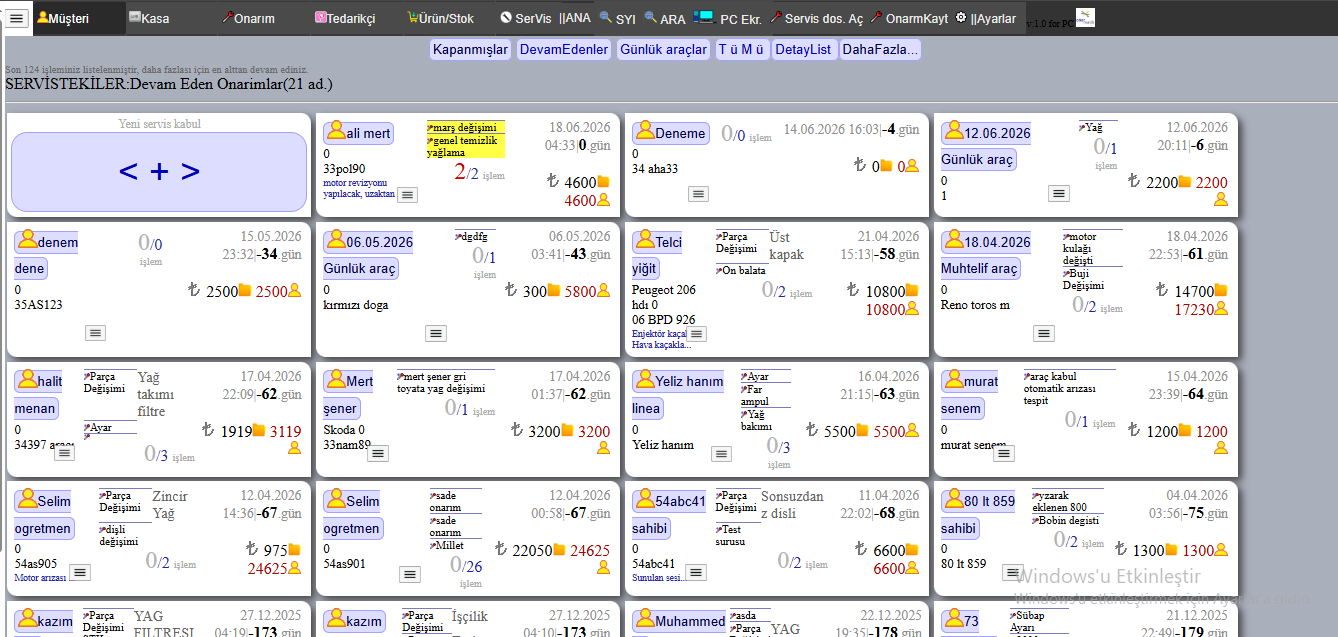This screenshot has height=637, width=1338.
Task: Open menu icon in Selim 54as901 card
Action: tap(410, 574)
